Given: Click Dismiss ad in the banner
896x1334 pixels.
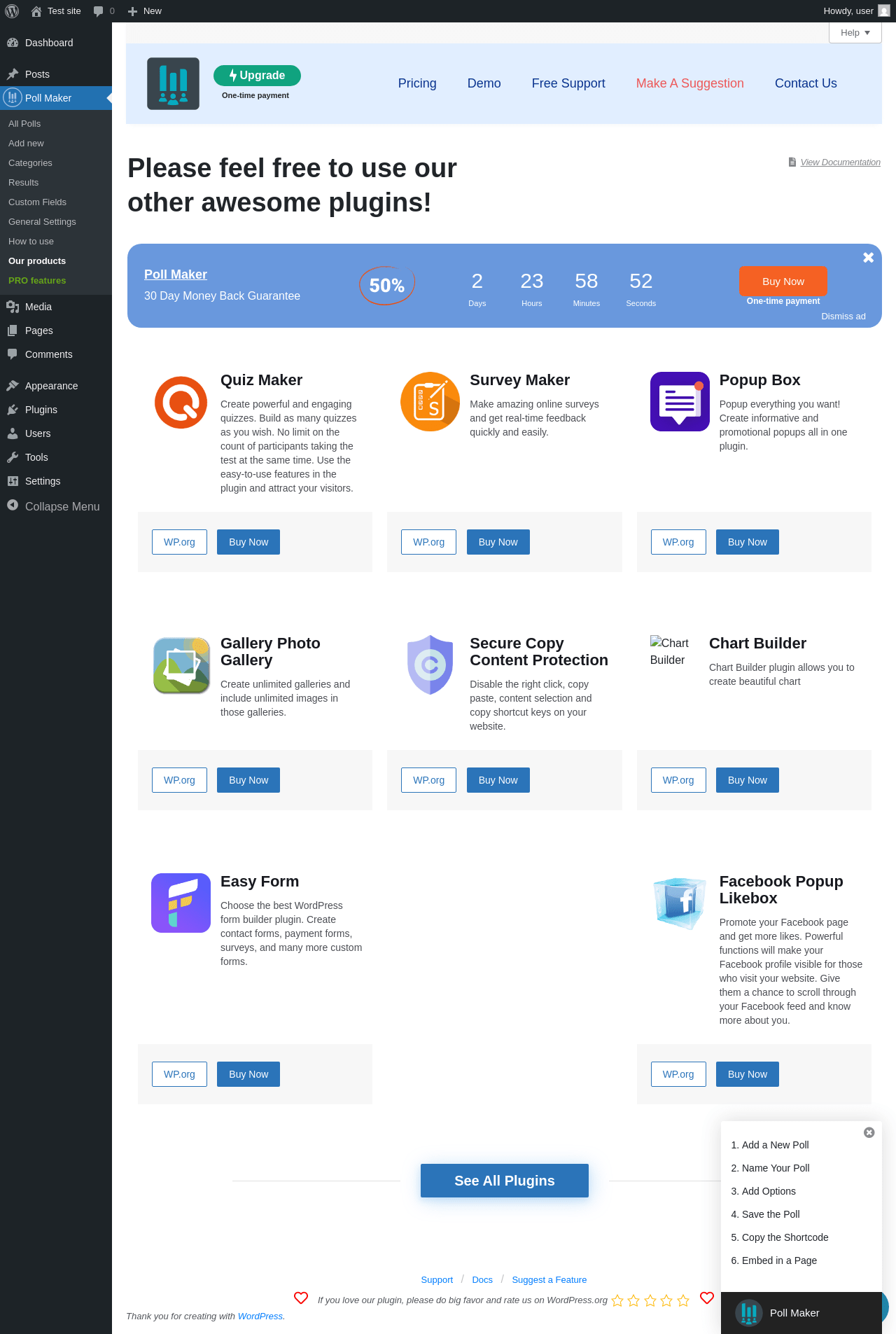Looking at the screenshot, I should [x=843, y=317].
